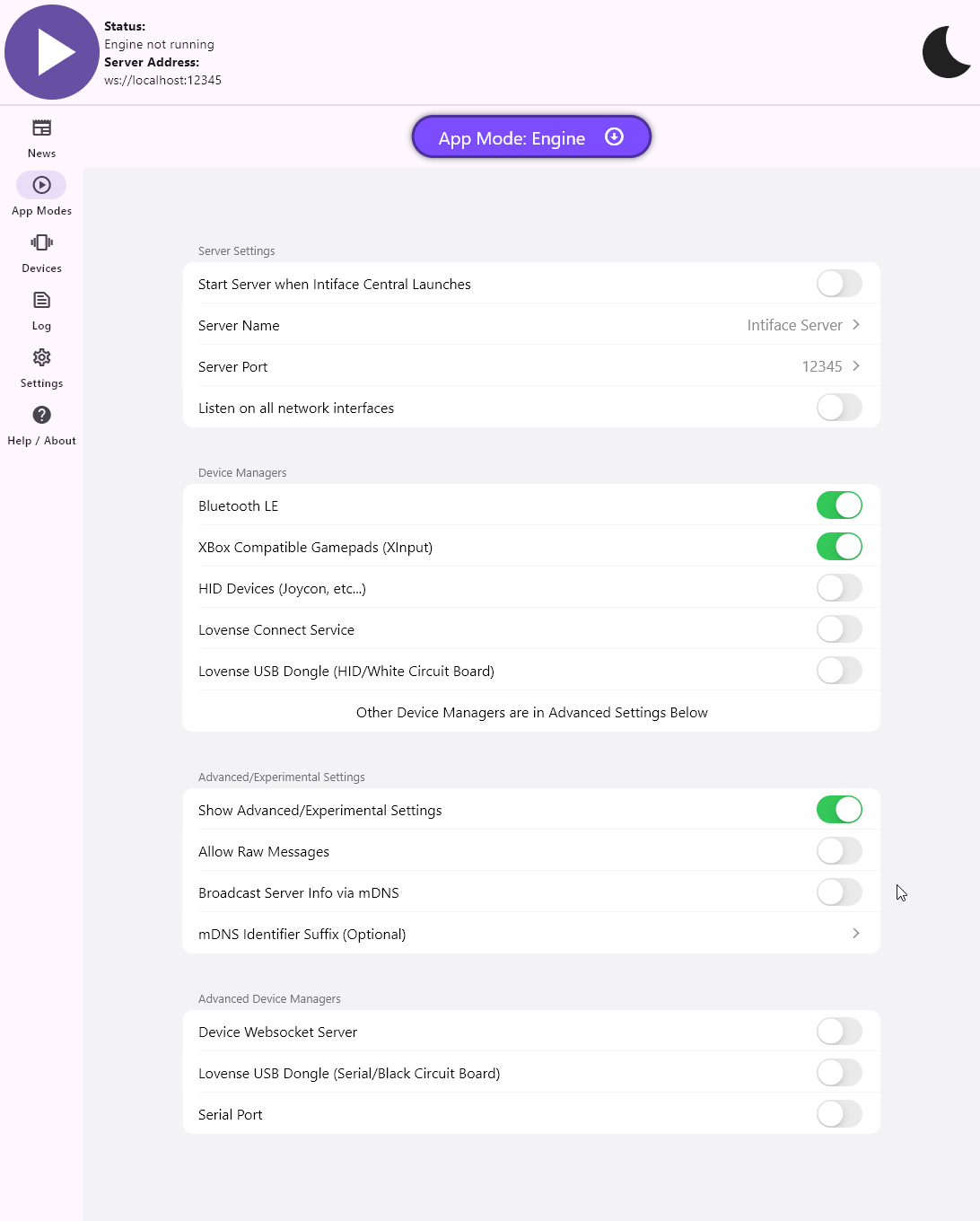This screenshot has height=1221, width=980.
Task: Open App Modes in the sidebar
Action: point(41,186)
